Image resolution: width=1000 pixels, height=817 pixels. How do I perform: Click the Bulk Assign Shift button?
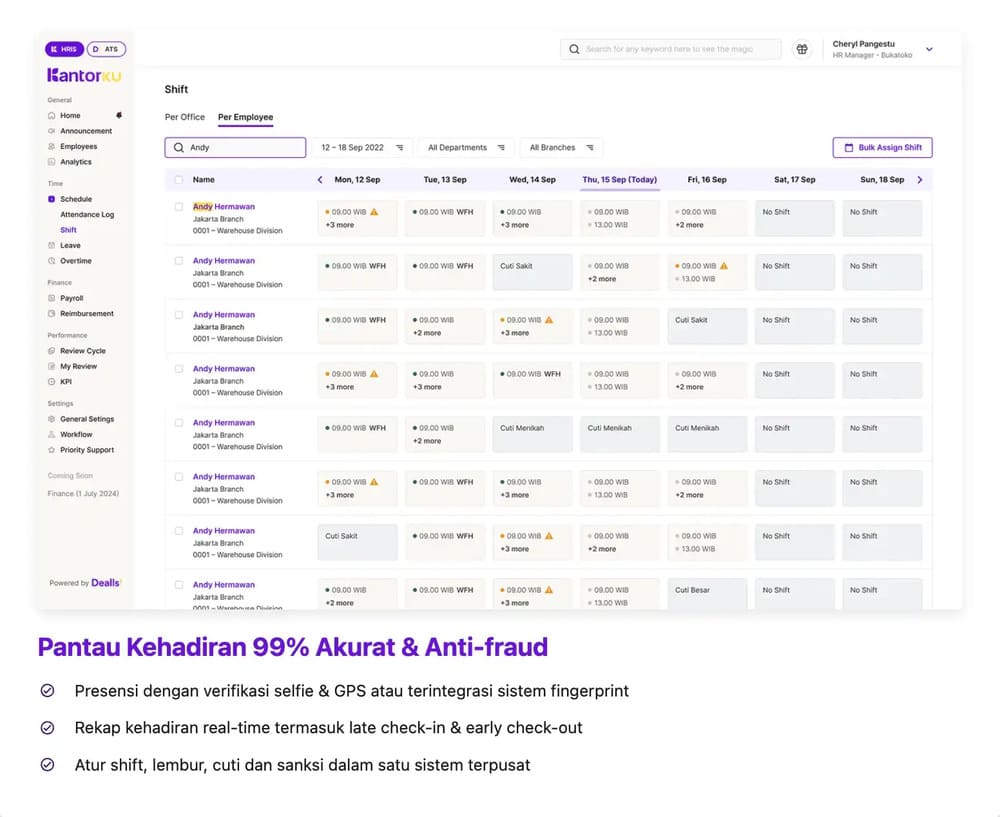[x=882, y=147]
